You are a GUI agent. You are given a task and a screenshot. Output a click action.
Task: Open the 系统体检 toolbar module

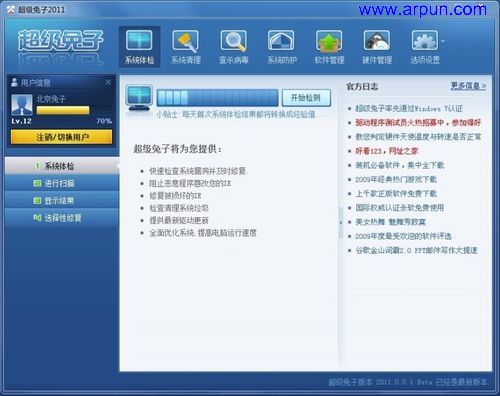(x=139, y=47)
